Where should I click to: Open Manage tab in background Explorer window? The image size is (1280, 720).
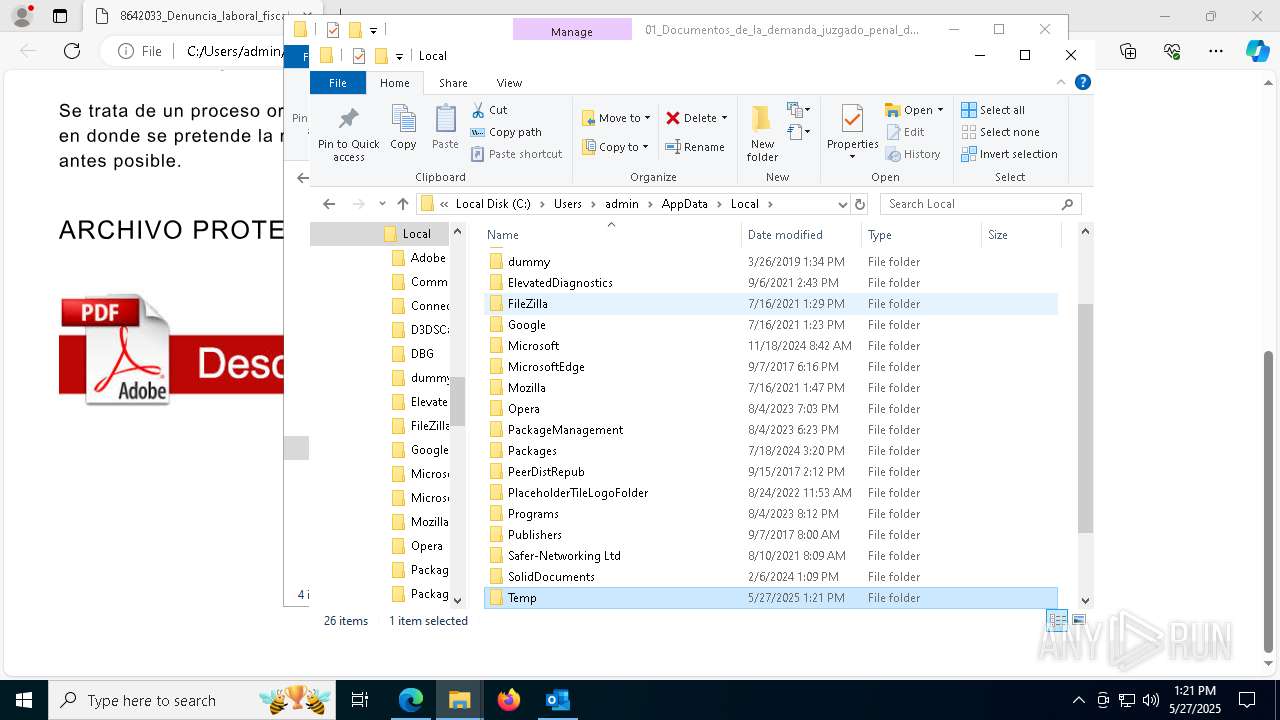point(572,31)
